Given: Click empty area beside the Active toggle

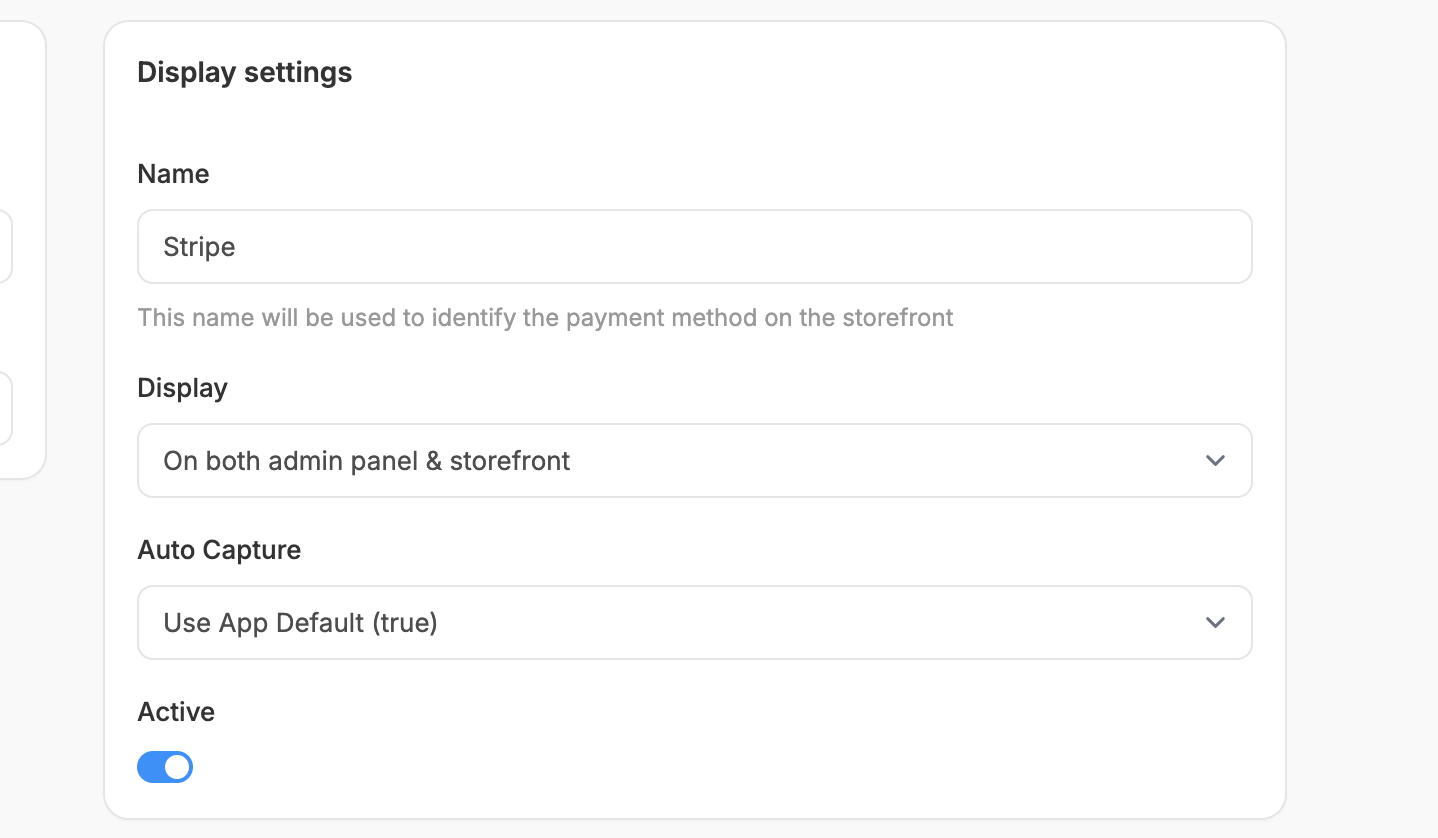Looking at the screenshot, I should [600, 767].
